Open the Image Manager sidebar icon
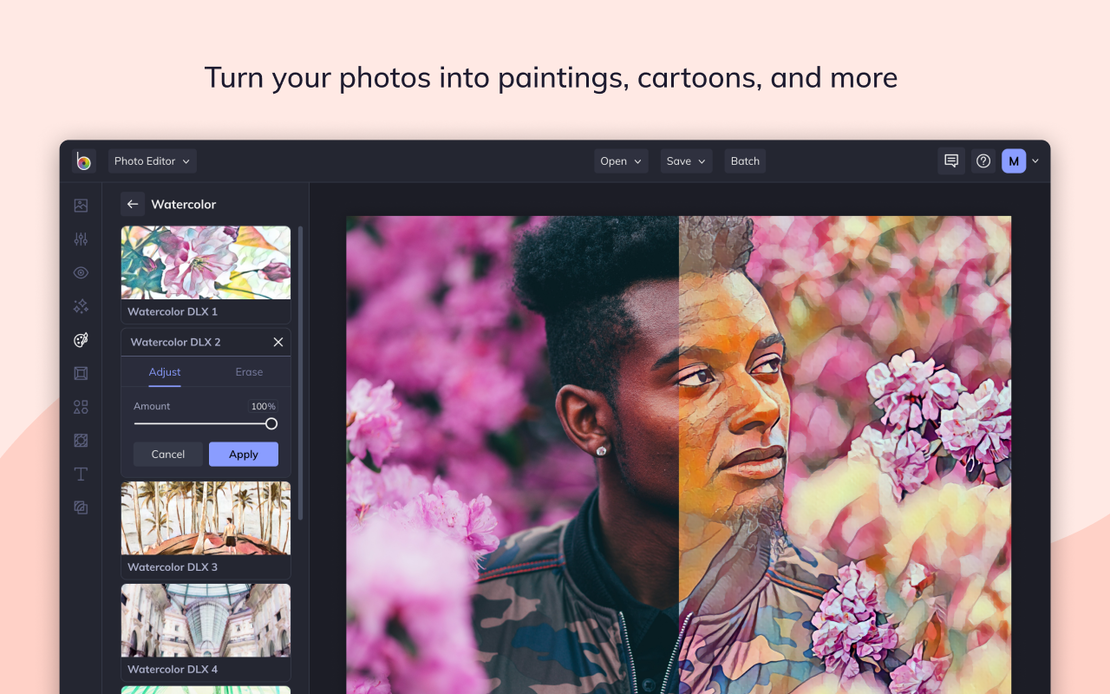 click(x=81, y=205)
